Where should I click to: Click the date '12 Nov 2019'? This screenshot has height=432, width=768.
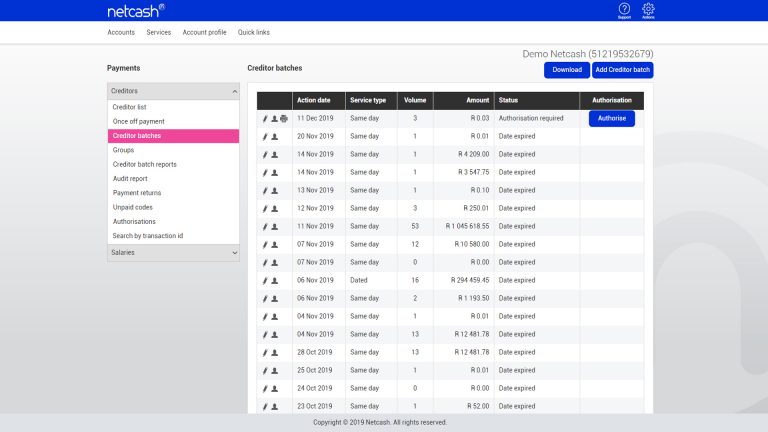coord(315,208)
